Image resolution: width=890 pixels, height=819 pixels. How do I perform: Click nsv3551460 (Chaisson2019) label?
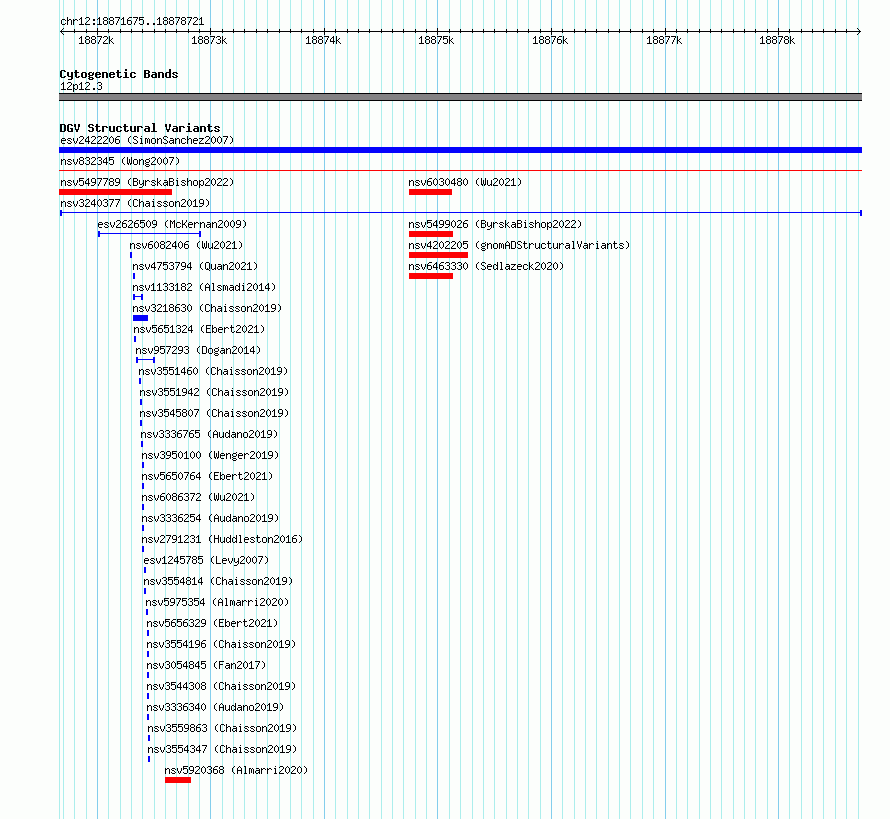click(x=213, y=371)
